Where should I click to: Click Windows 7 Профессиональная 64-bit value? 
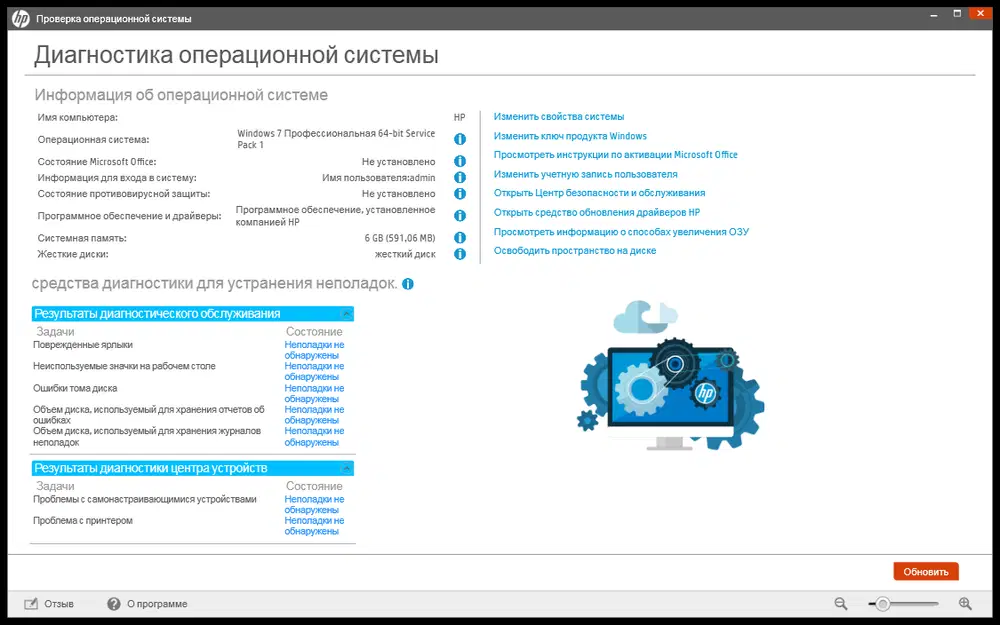point(336,139)
